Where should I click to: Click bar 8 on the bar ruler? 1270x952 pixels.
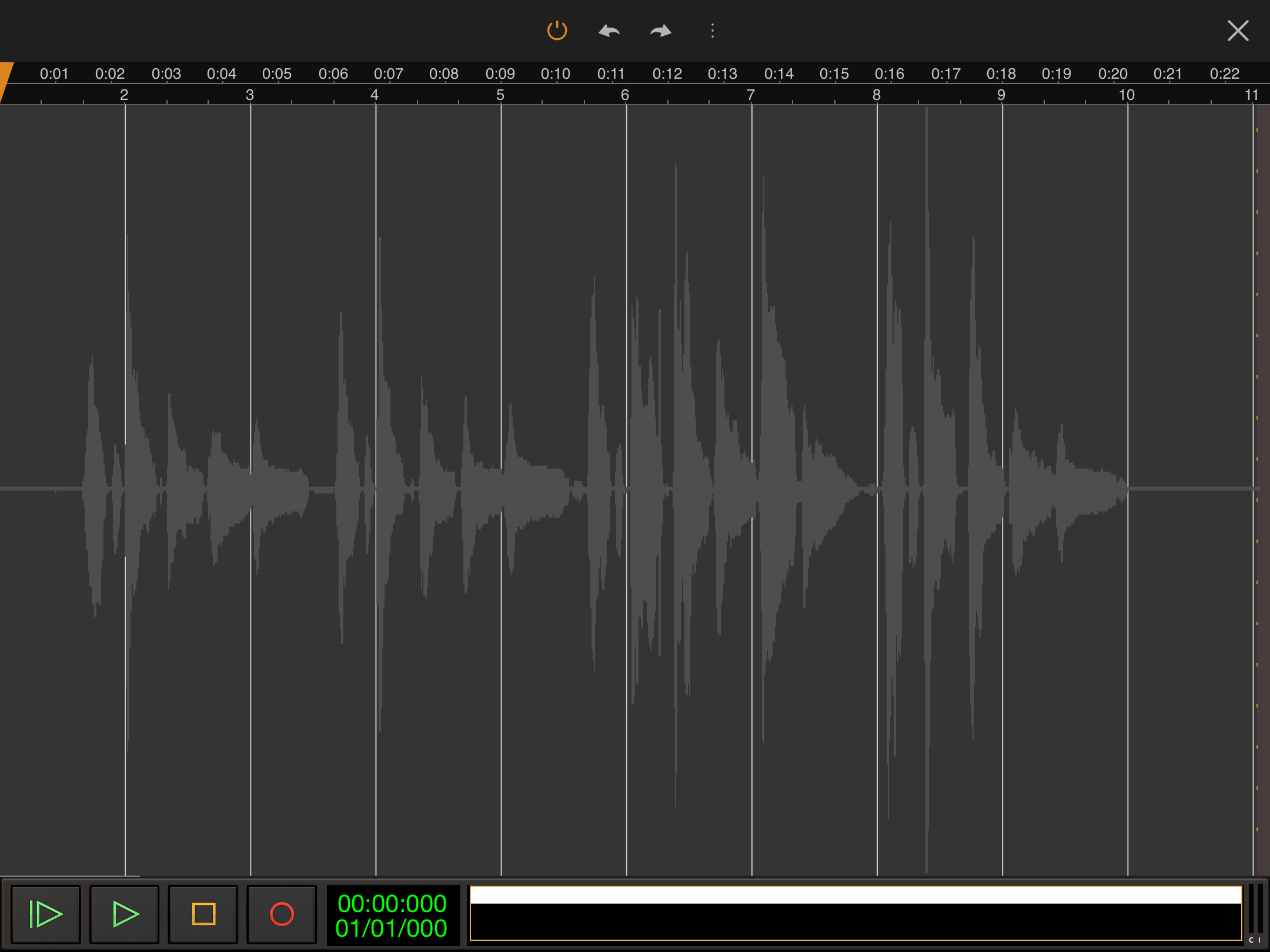click(876, 95)
